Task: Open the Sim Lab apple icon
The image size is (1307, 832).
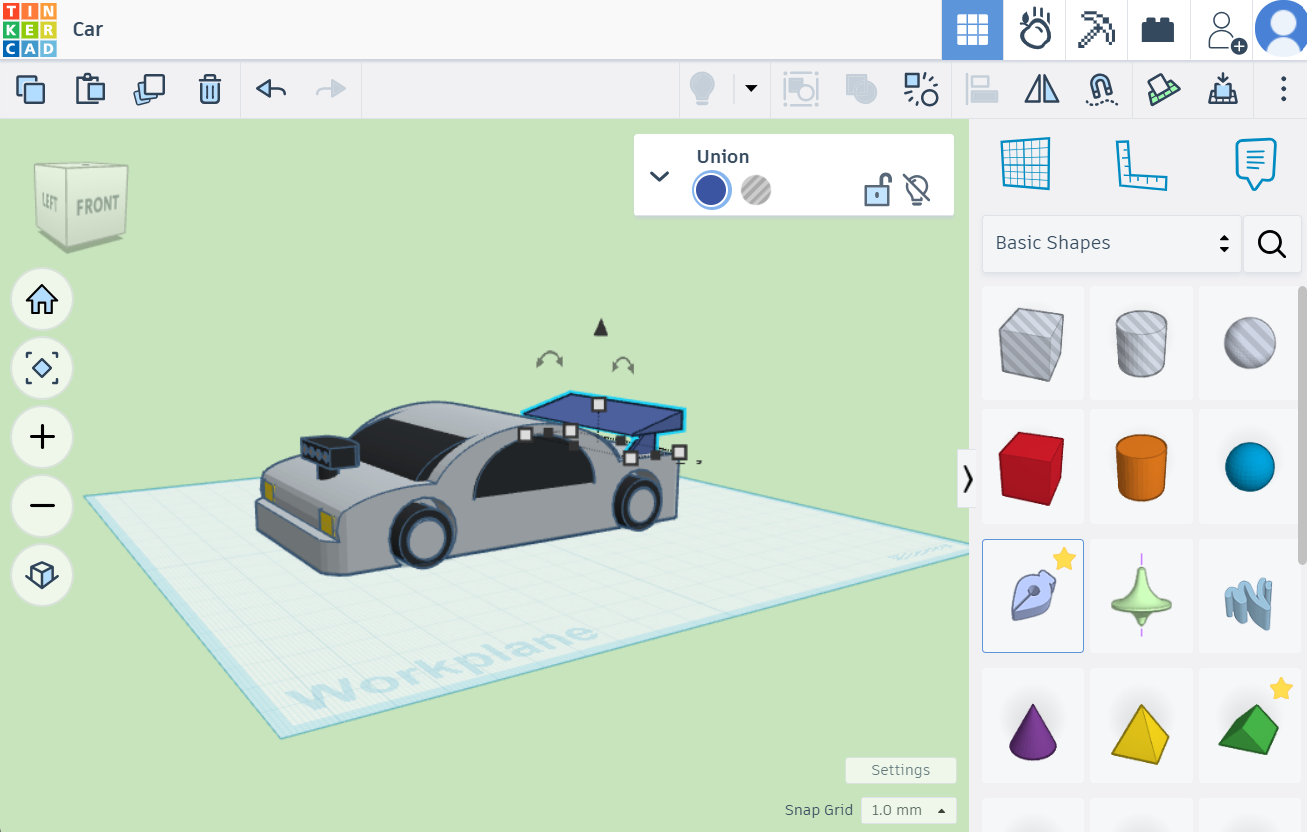Action: click(x=1034, y=30)
